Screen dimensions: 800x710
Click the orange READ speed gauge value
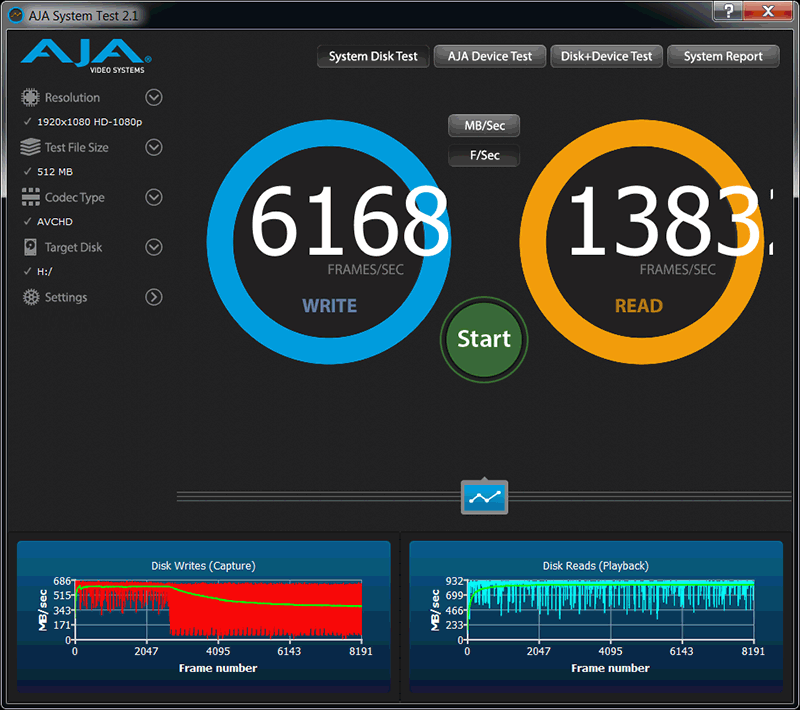tap(669, 221)
